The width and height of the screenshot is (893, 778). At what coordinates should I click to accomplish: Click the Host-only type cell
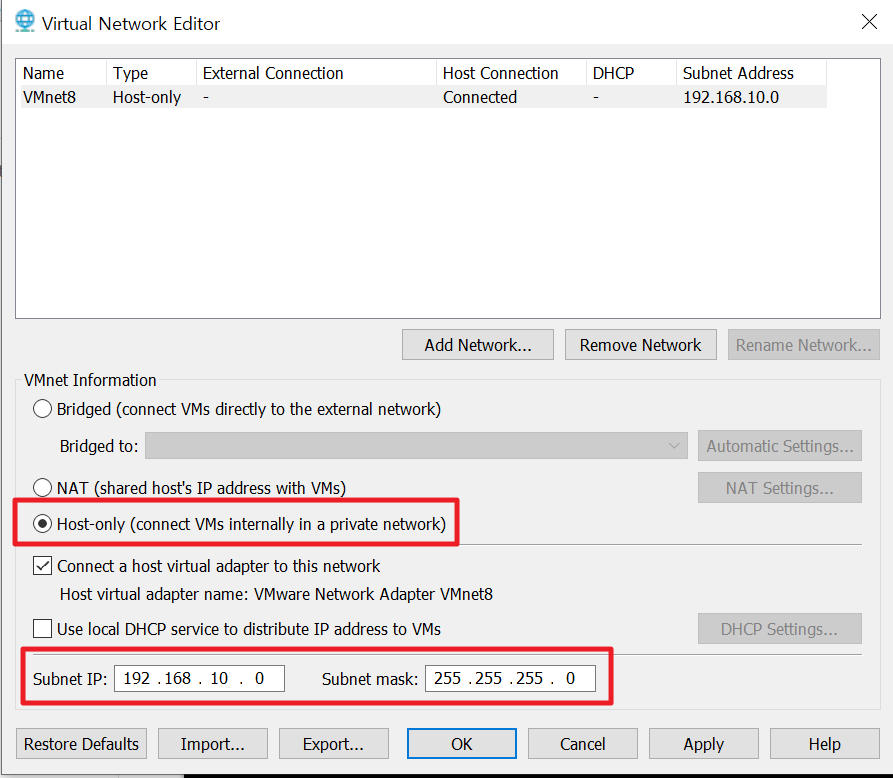(147, 97)
